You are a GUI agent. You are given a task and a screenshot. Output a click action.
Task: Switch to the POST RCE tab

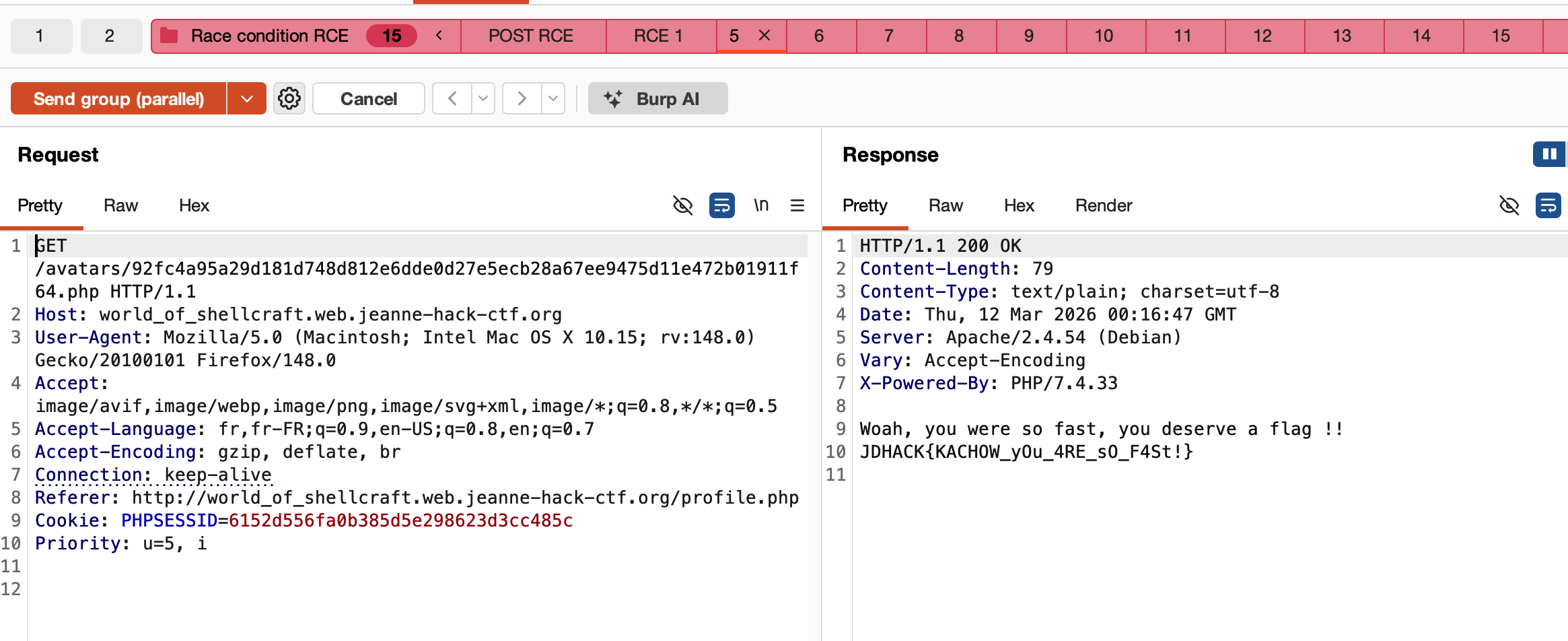530,36
